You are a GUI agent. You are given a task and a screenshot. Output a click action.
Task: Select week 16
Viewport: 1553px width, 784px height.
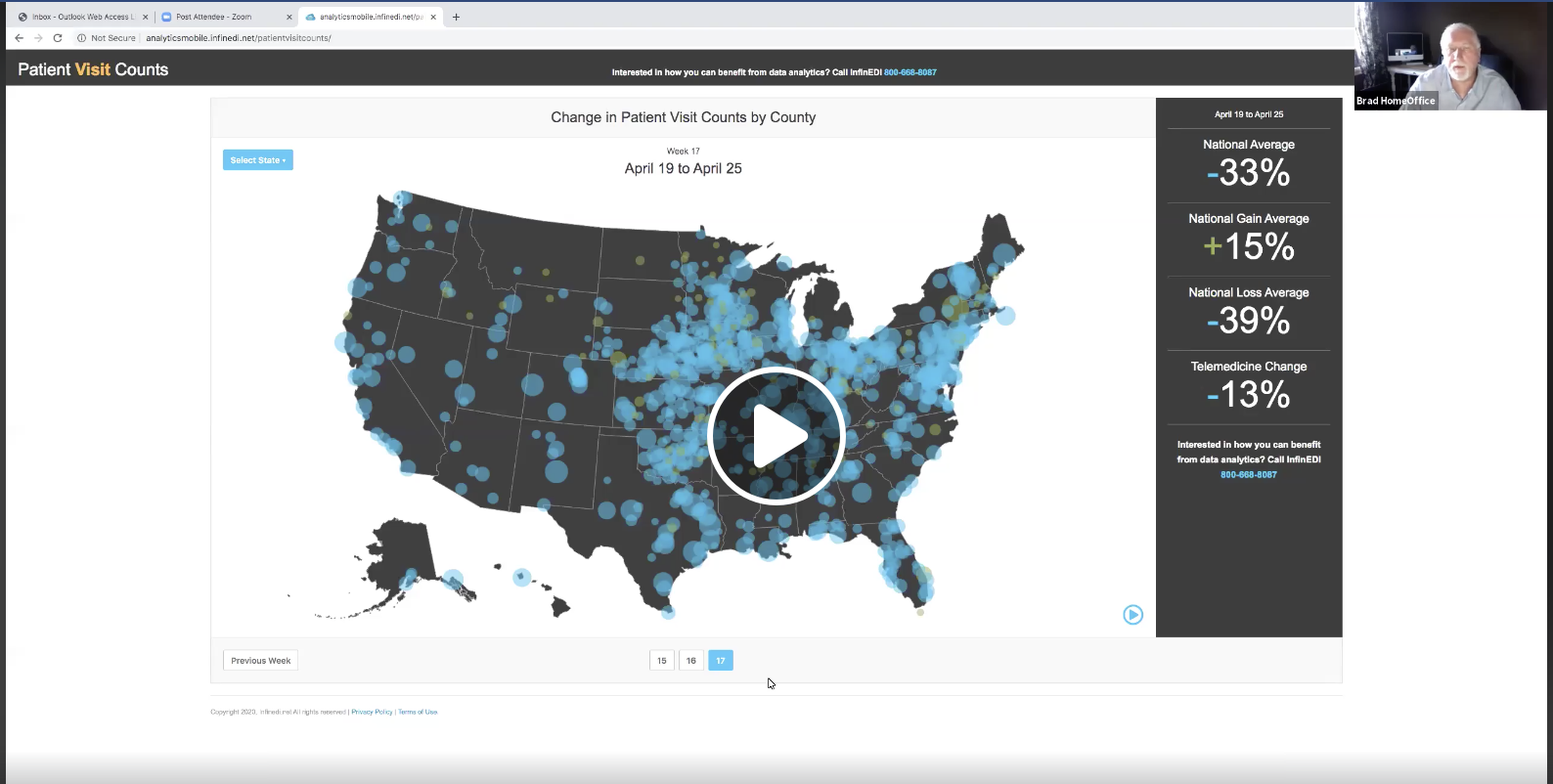pyautogui.click(x=691, y=661)
